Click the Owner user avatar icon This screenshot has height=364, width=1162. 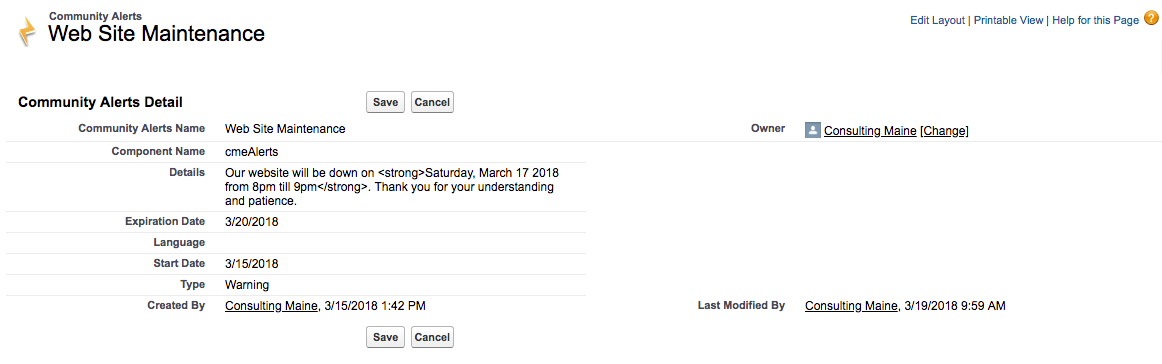pyautogui.click(x=812, y=130)
